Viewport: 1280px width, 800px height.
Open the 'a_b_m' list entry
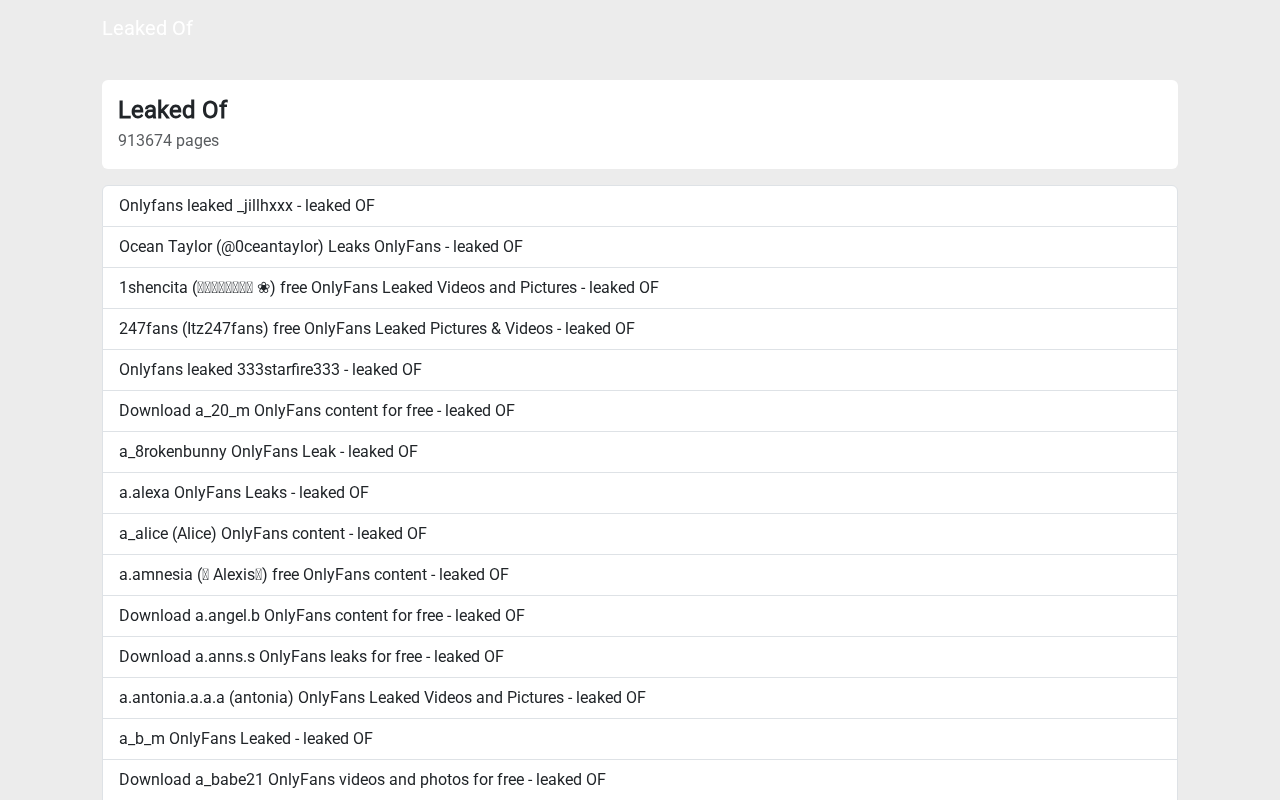click(640, 739)
